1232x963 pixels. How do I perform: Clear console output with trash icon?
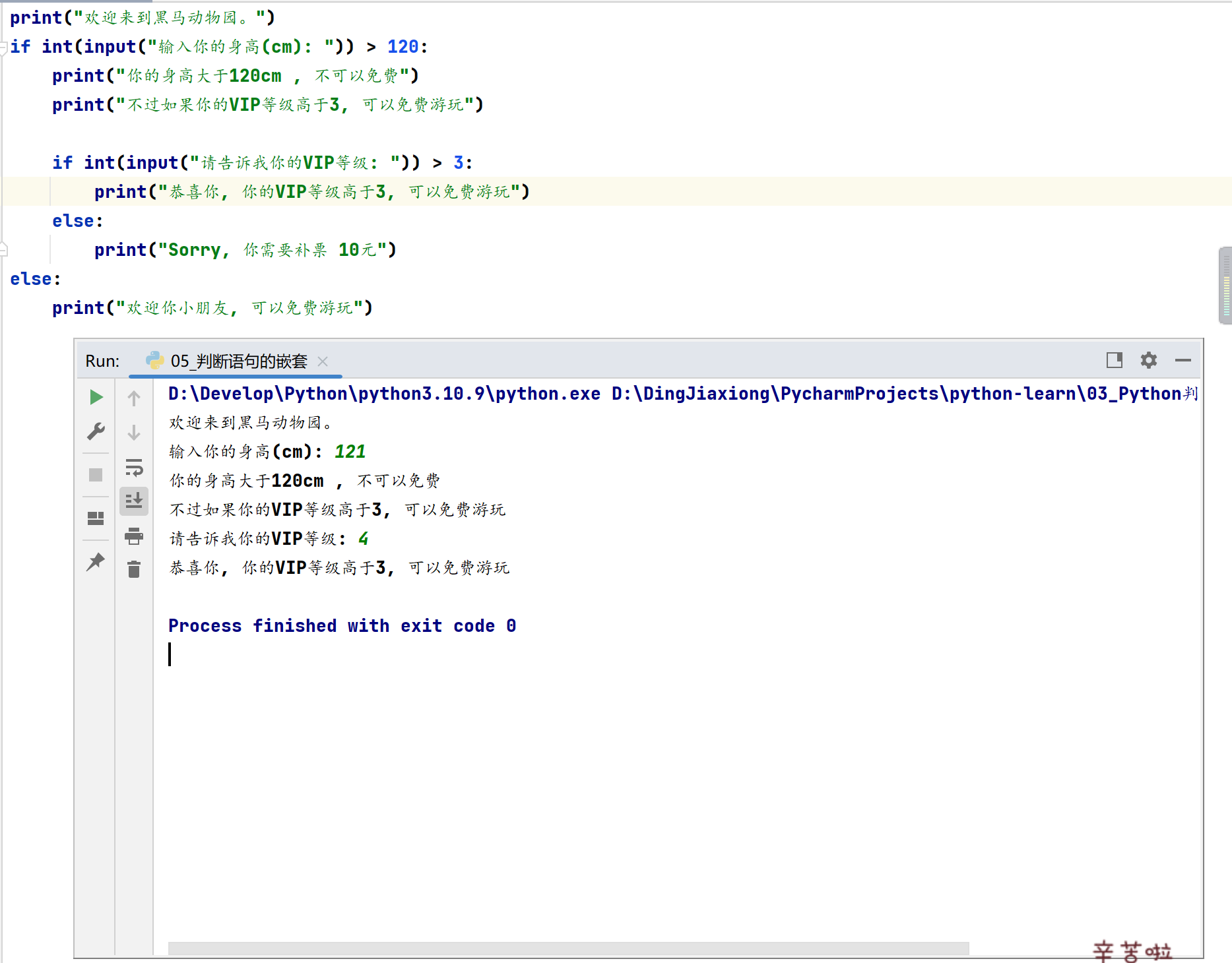point(134,569)
